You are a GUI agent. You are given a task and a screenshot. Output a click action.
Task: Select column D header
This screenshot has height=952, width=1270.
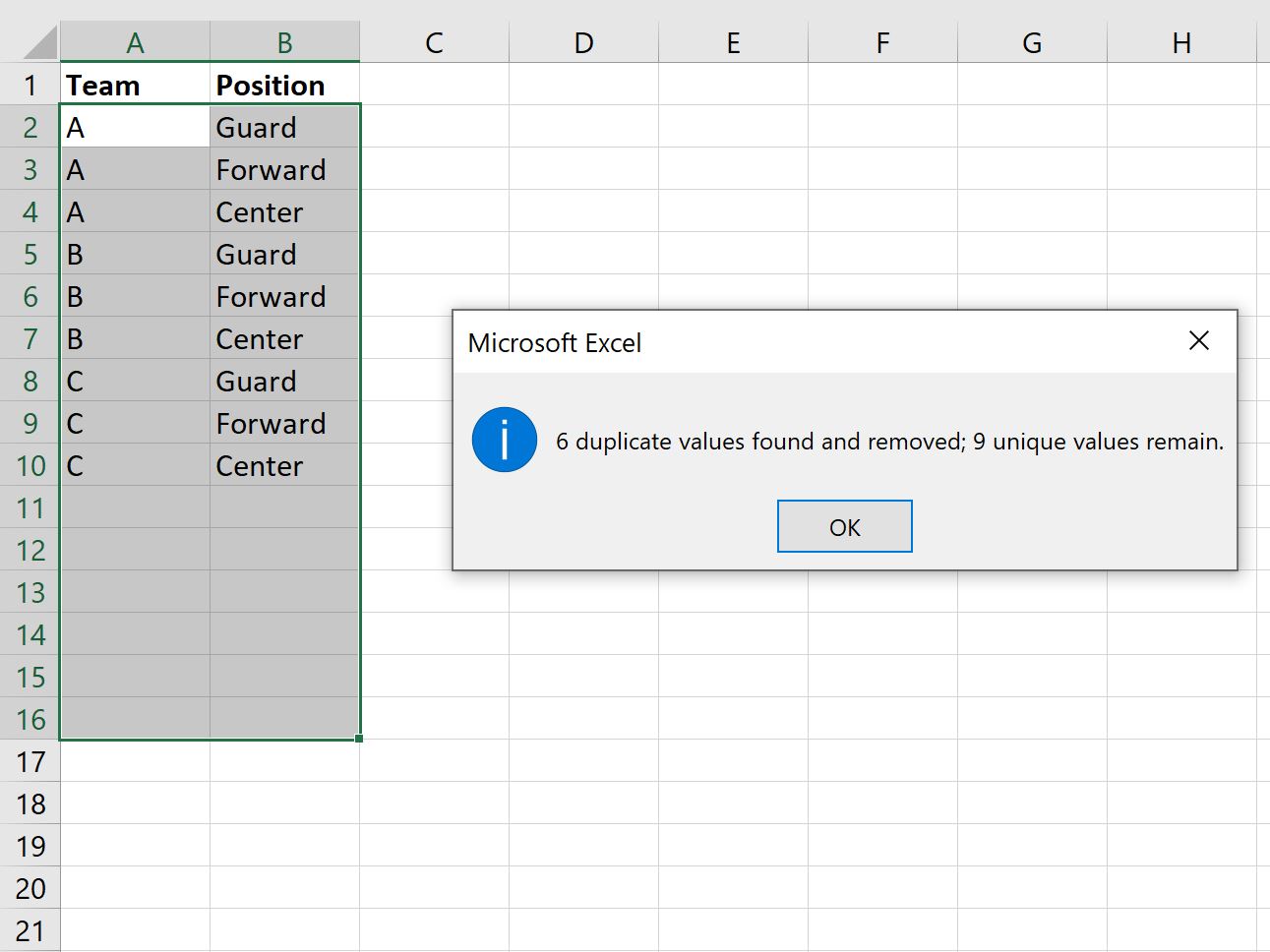(583, 42)
